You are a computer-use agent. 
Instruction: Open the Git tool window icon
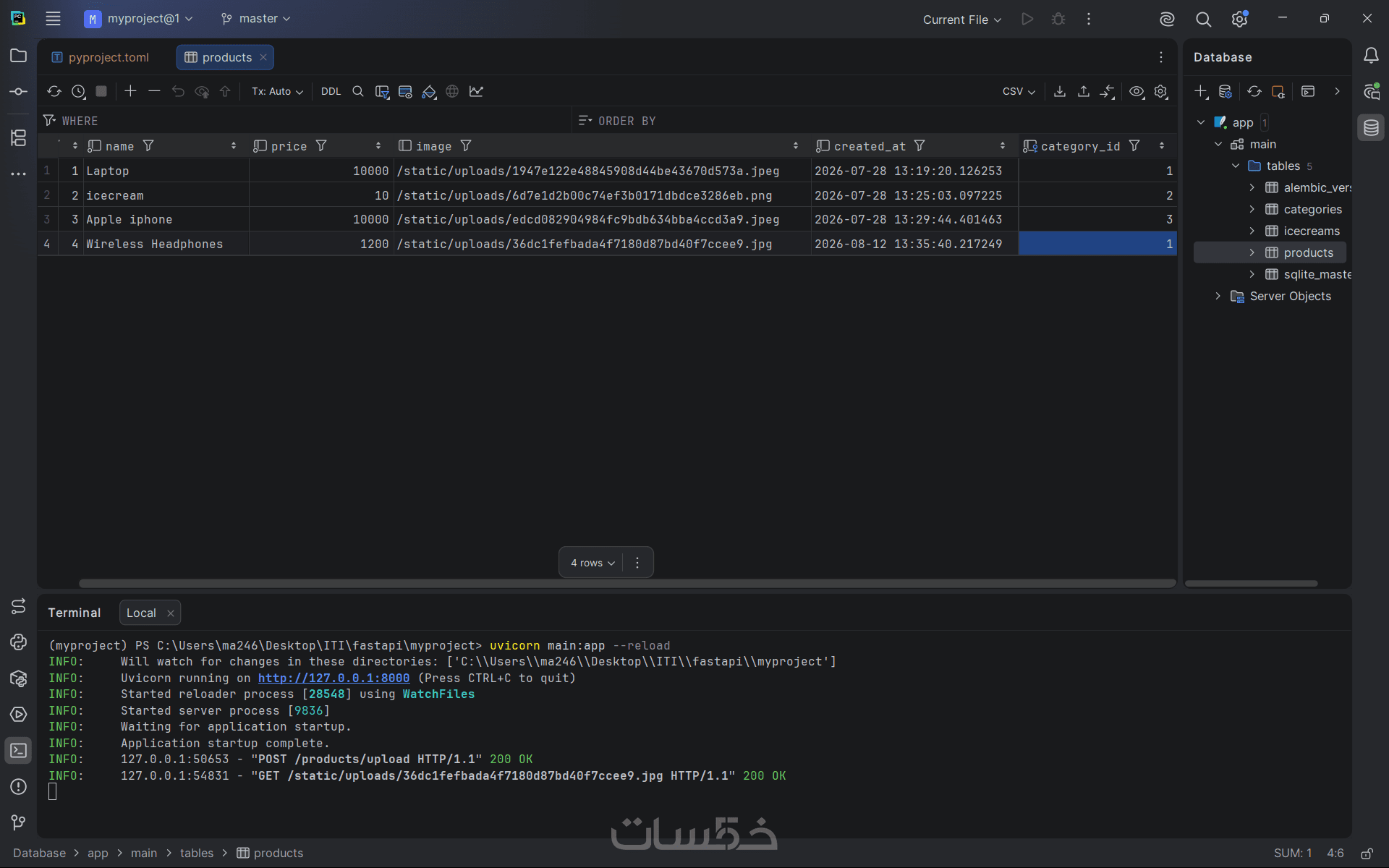[x=19, y=822]
